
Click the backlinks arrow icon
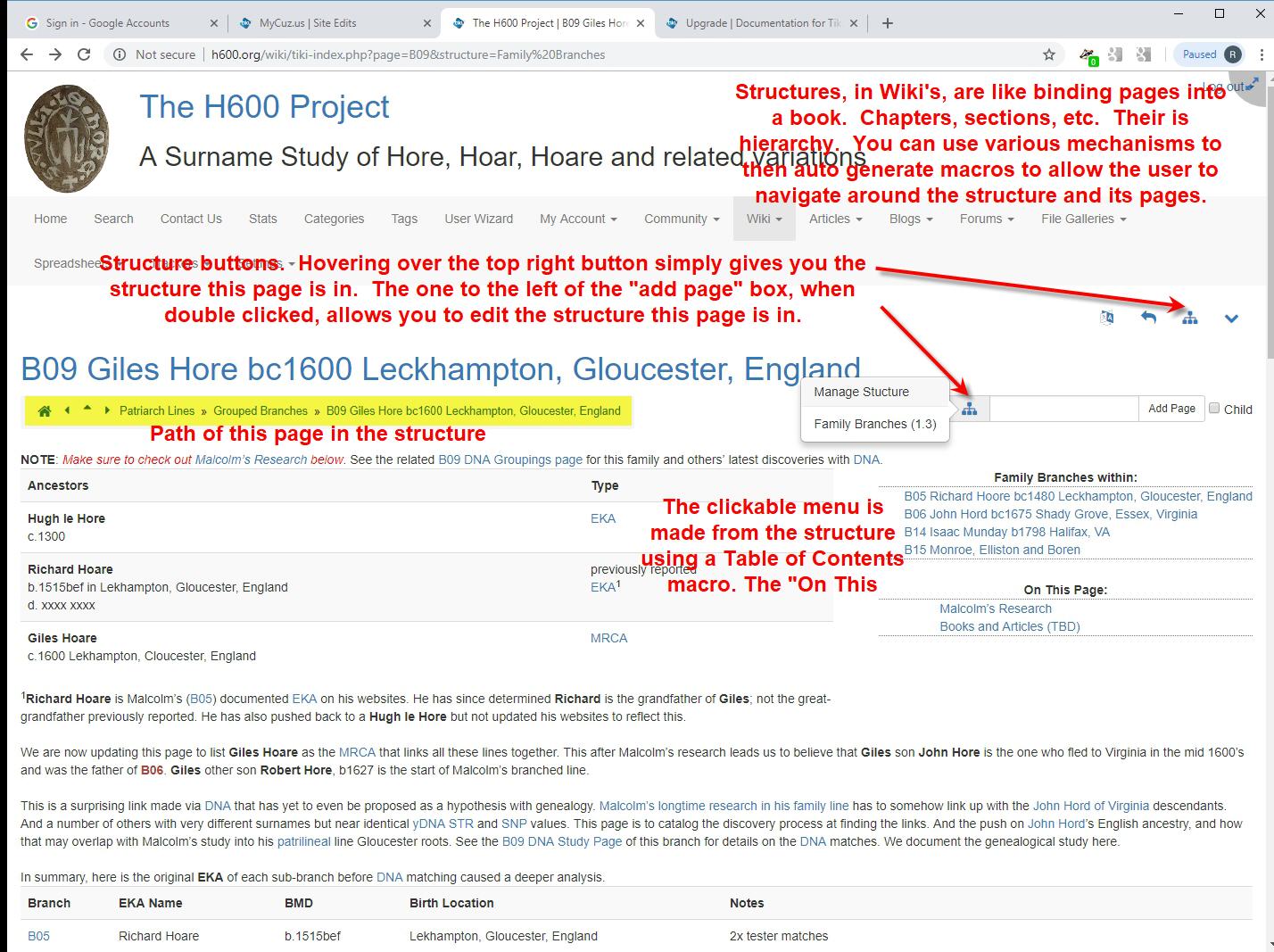[x=1148, y=318]
